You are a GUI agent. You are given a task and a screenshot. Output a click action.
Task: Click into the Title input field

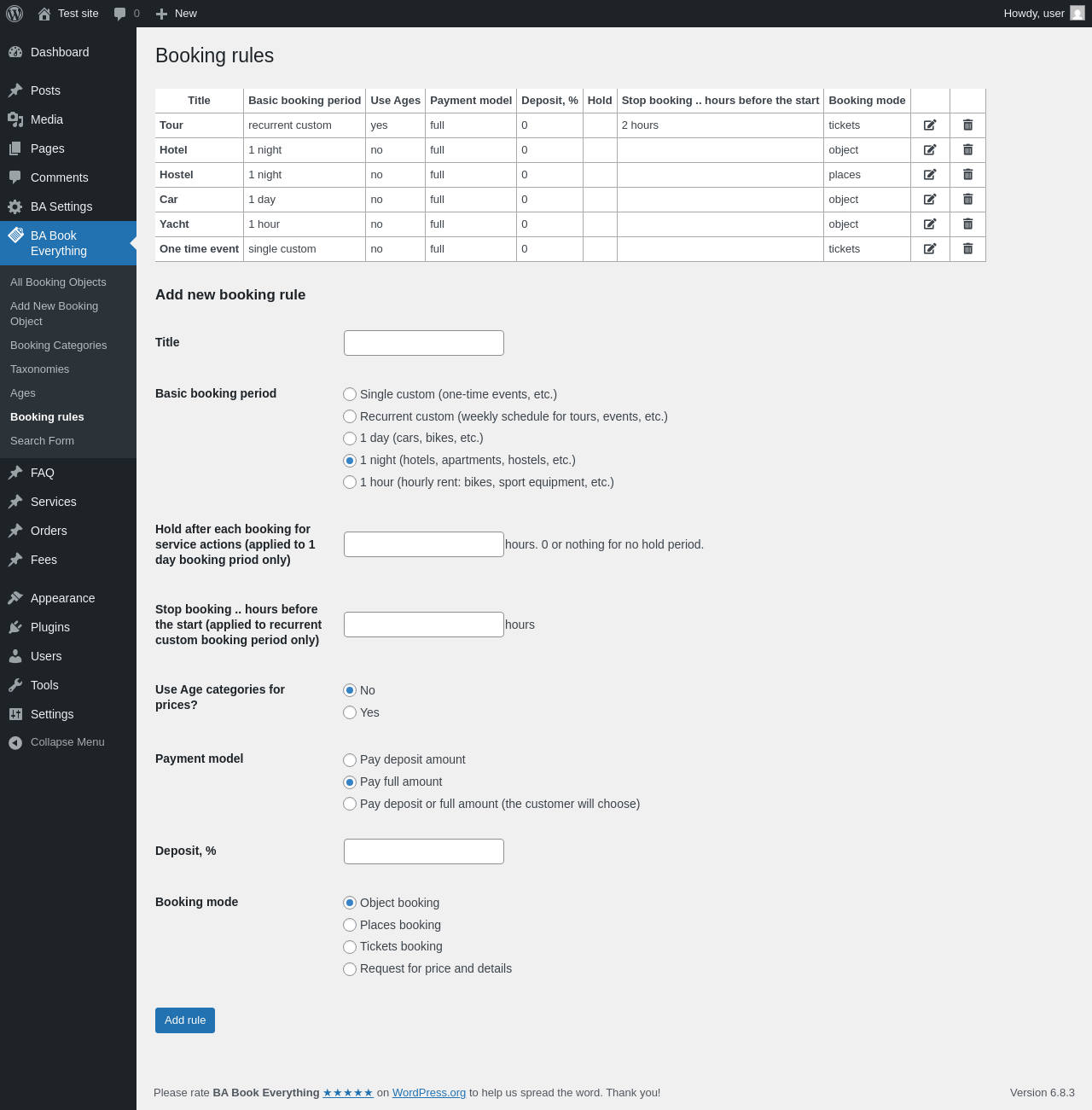[424, 343]
